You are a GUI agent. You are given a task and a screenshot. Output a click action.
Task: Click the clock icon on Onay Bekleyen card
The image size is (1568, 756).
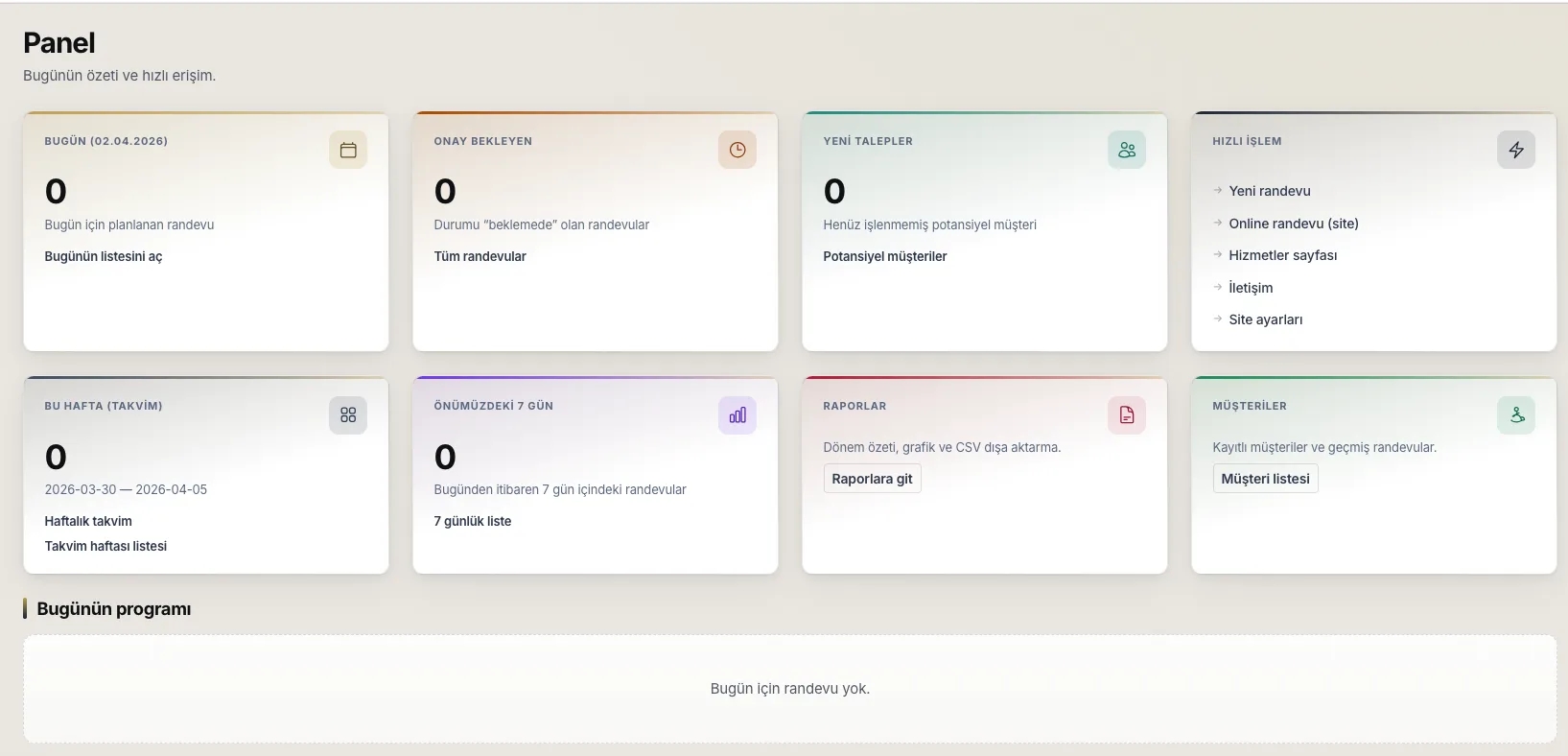pyautogui.click(x=737, y=150)
